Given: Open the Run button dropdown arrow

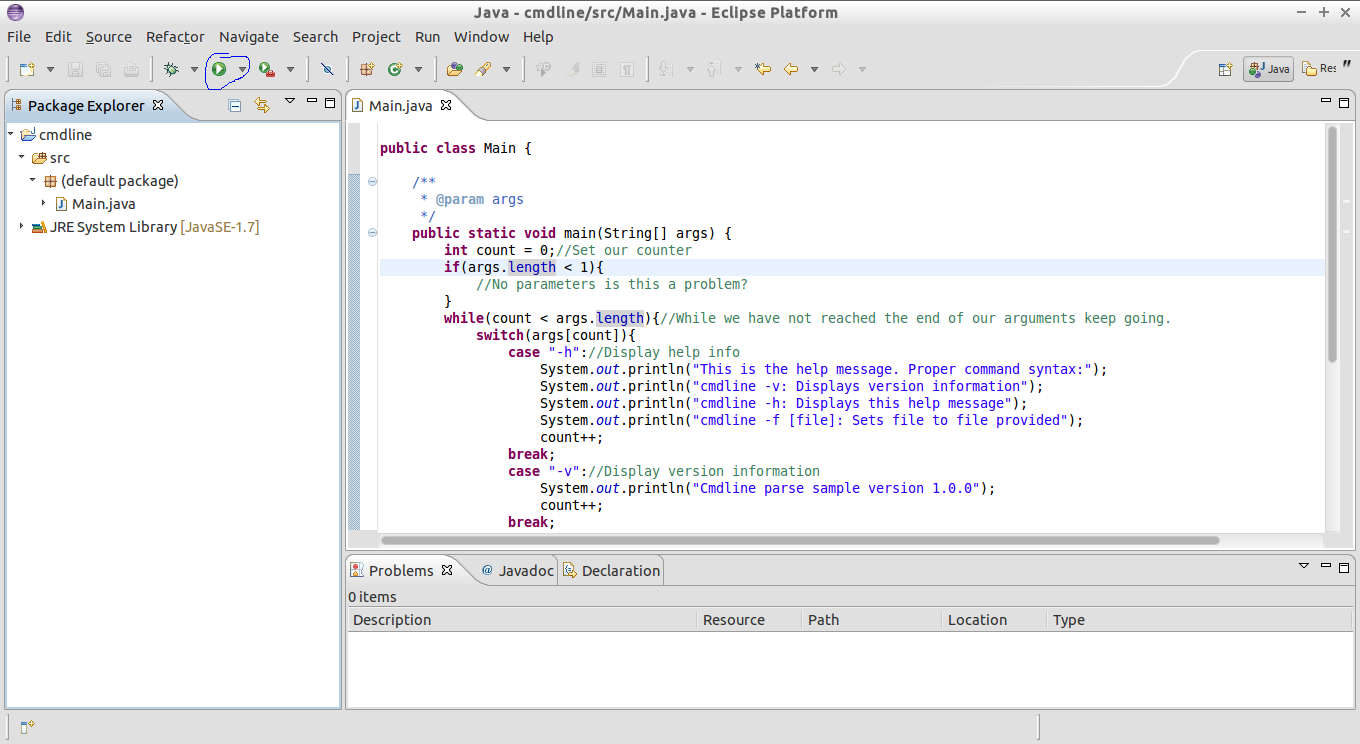Looking at the screenshot, I should [242, 69].
